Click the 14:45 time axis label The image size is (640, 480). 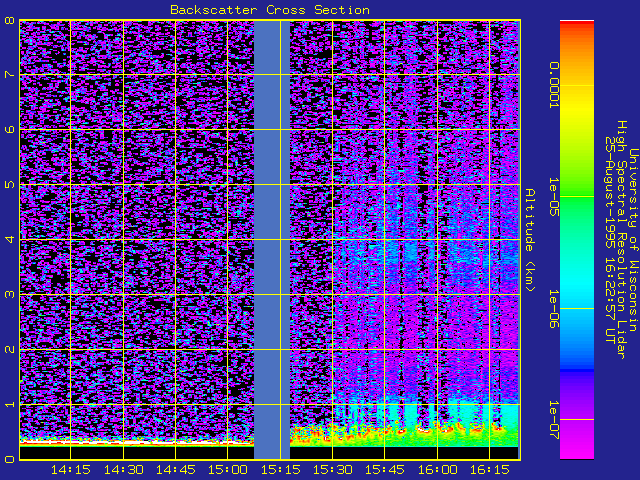(x=176, y=470)
